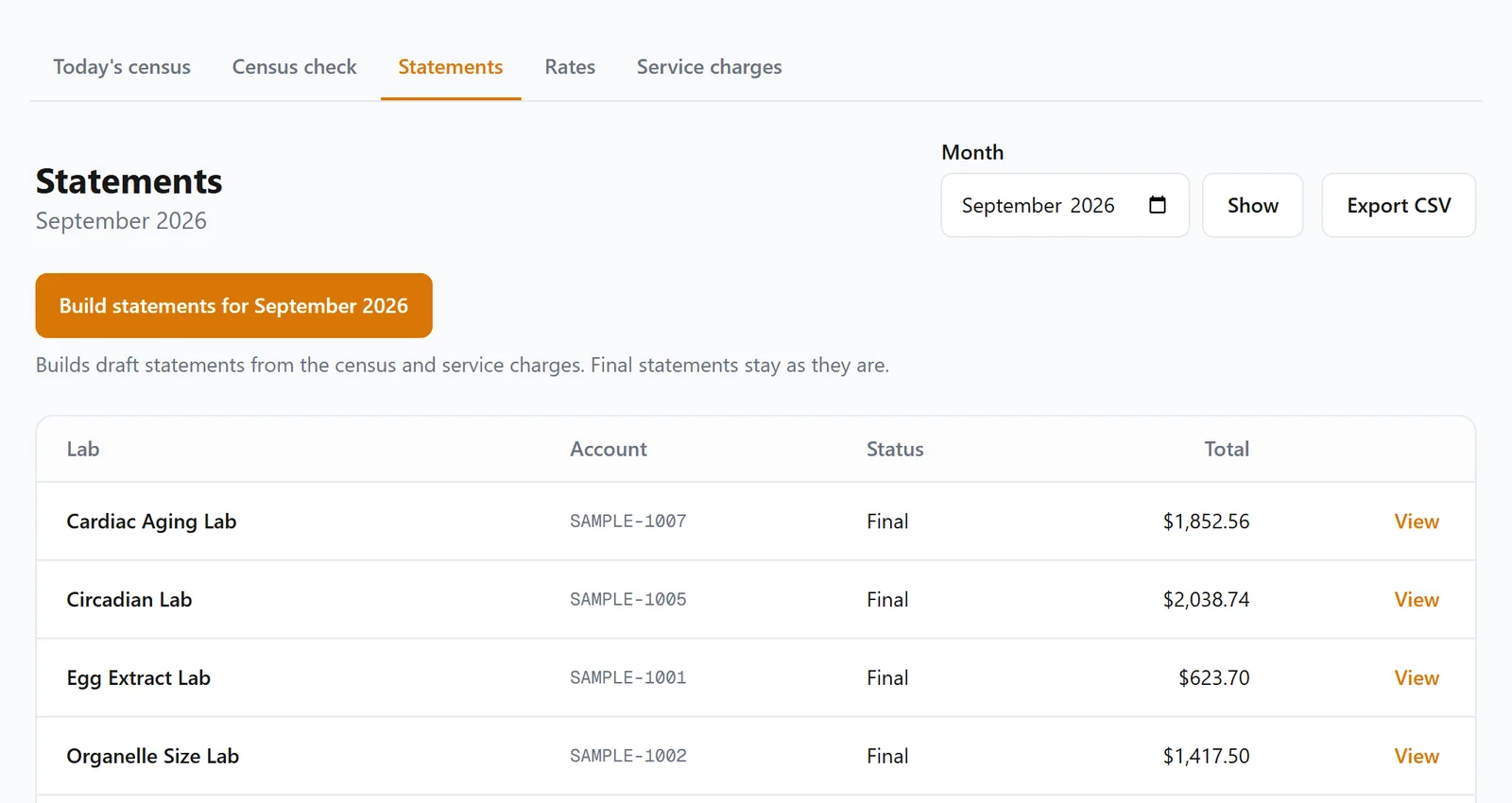Go to the Rates tab
Screen dimensions: 1512x803
pos(570,67)
